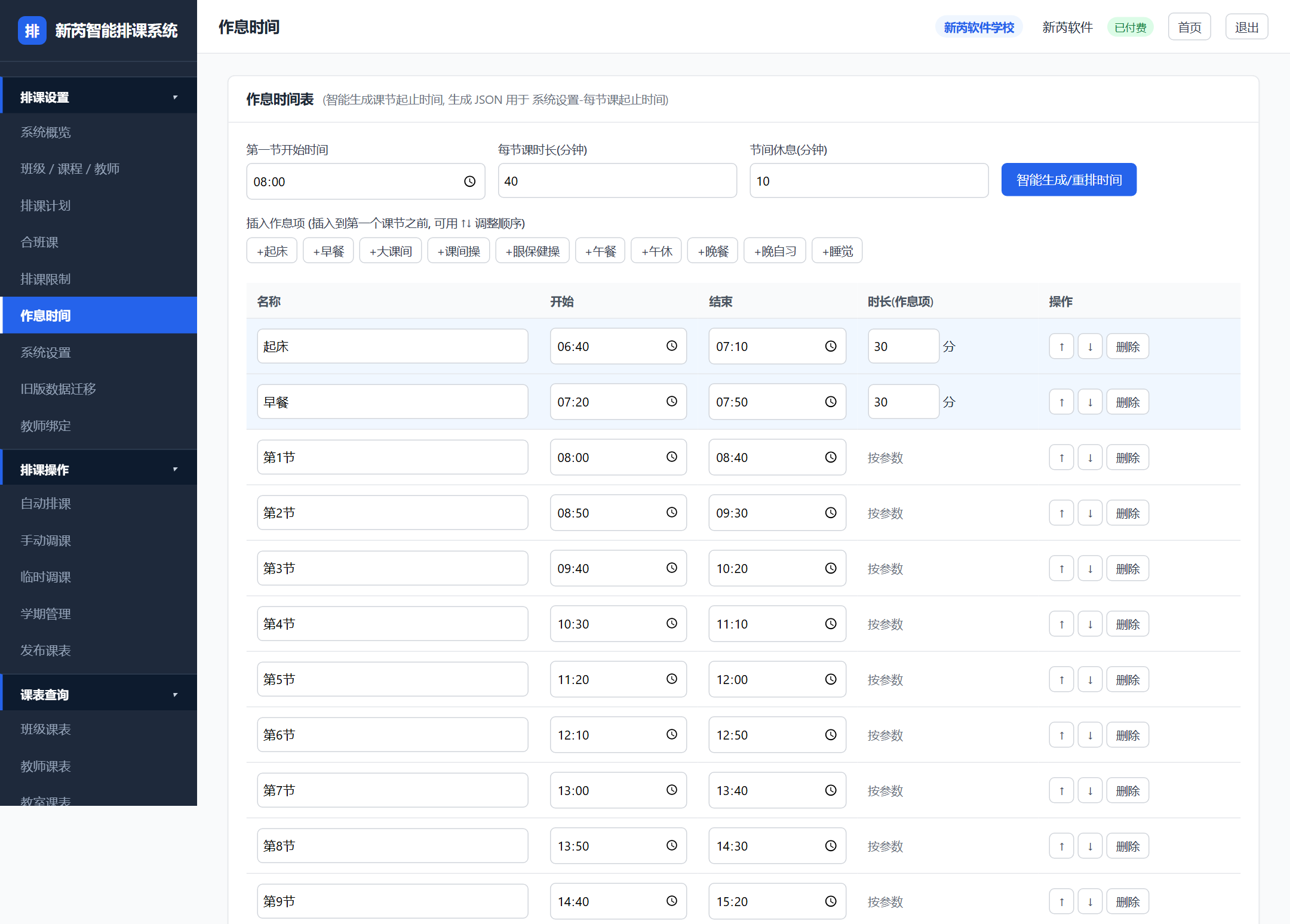Viewport: 1290px width, 924px height.
Task: Open 系统概览 in the sidebar
Action: [99, 132]
